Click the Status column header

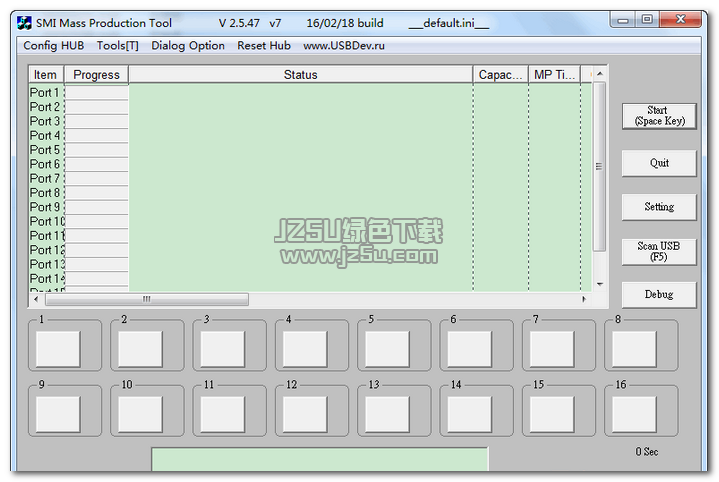pyautogui.click(x=300, y=75)
